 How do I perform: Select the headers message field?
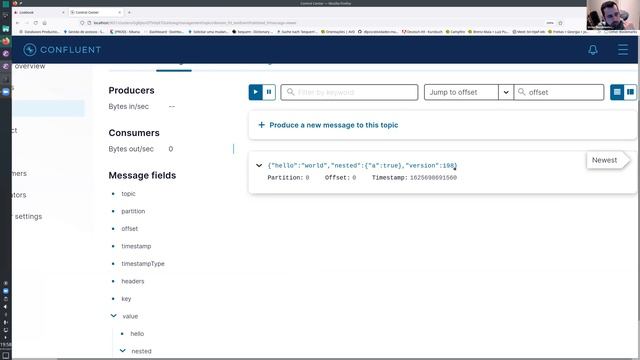coord(133,281)
